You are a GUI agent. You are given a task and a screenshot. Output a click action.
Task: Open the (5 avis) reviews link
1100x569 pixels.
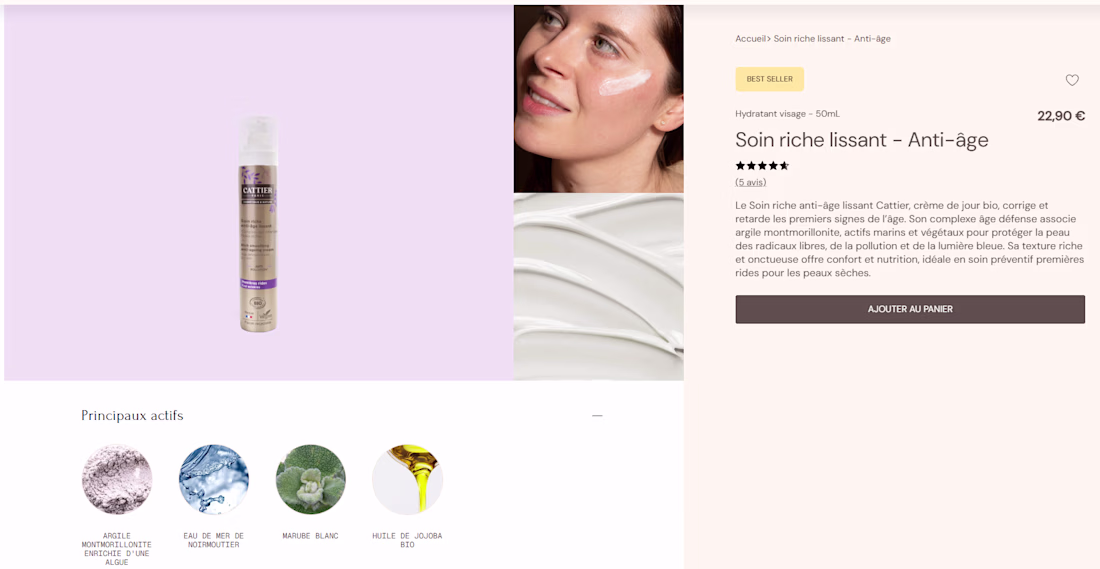(x=750, y=182)
